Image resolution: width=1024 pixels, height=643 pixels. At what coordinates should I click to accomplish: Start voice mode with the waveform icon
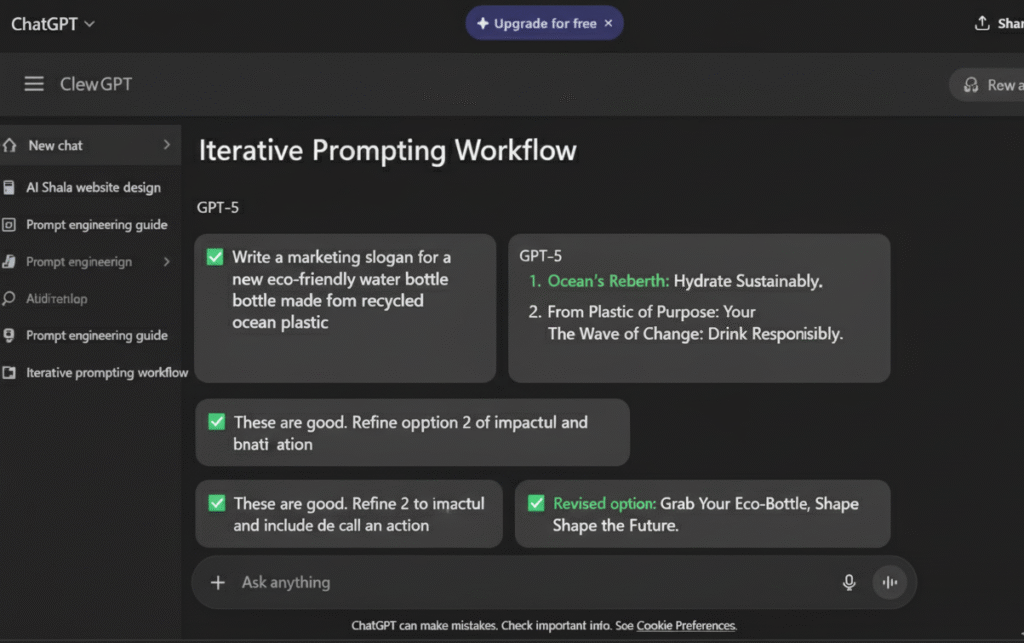tap(889, 582)
